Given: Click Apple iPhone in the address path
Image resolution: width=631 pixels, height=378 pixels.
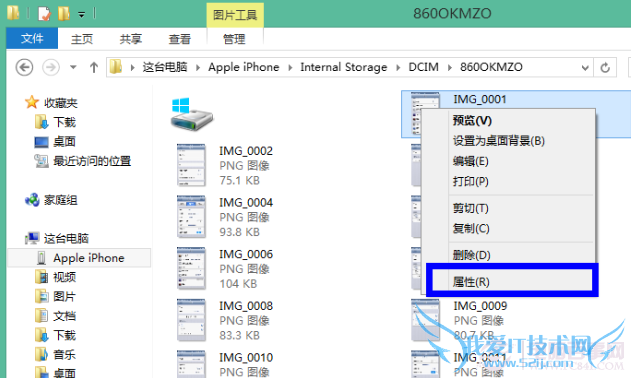Looking at the screenshot, I should (243, 67).
